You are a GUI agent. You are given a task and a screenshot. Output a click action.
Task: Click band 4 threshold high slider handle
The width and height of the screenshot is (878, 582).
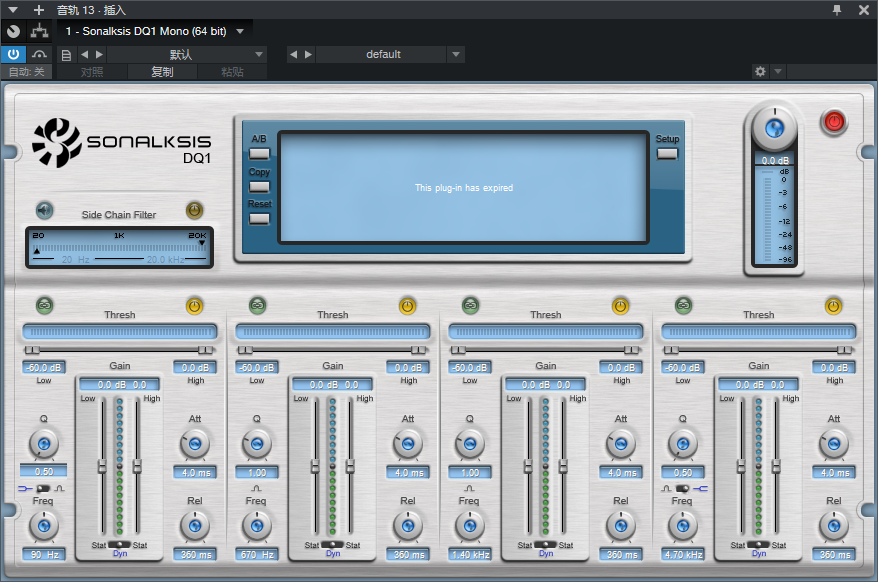pos(844,350)
